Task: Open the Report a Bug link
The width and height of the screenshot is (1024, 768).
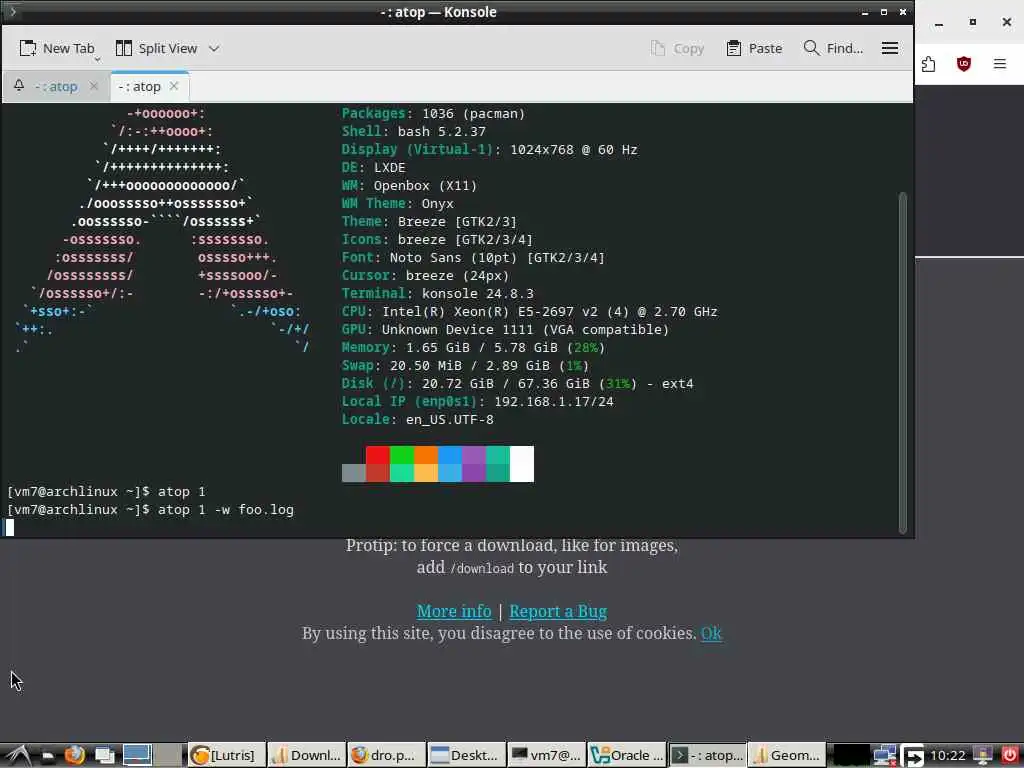Action: tap(558, 611)
